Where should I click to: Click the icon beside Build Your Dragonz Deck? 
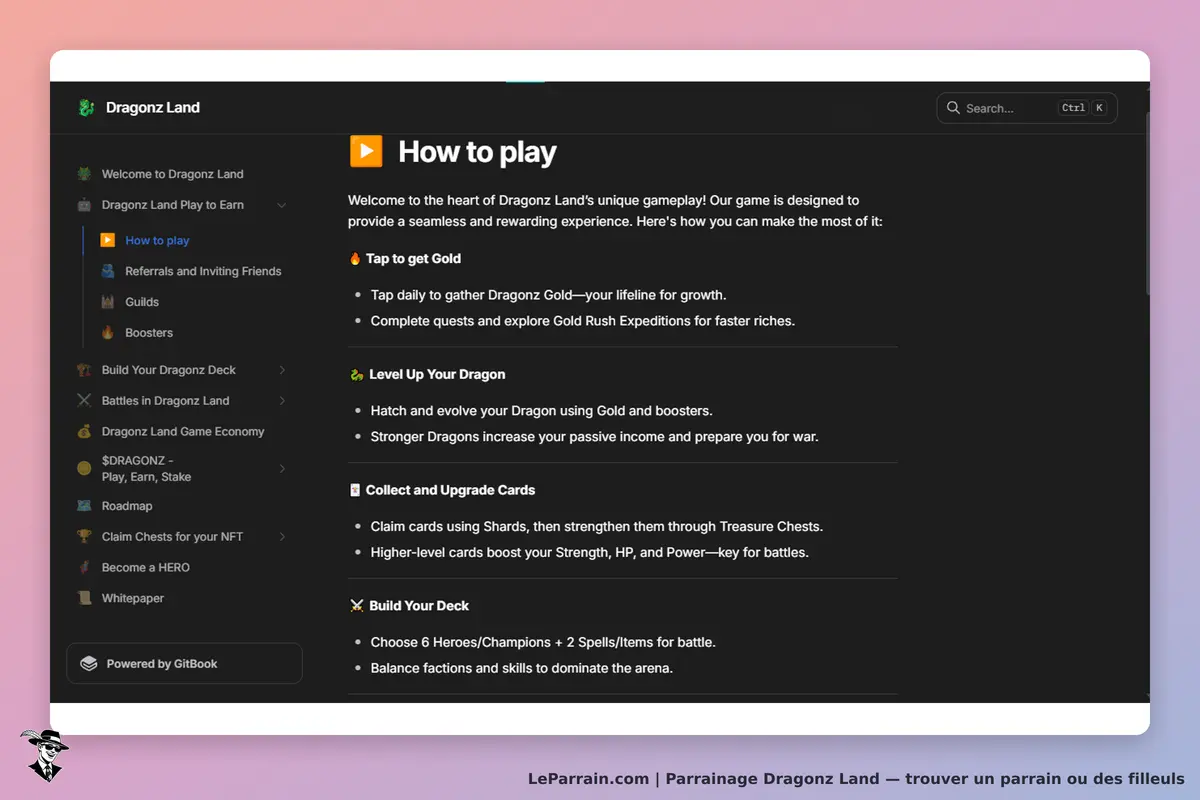[x=84, y=370]
